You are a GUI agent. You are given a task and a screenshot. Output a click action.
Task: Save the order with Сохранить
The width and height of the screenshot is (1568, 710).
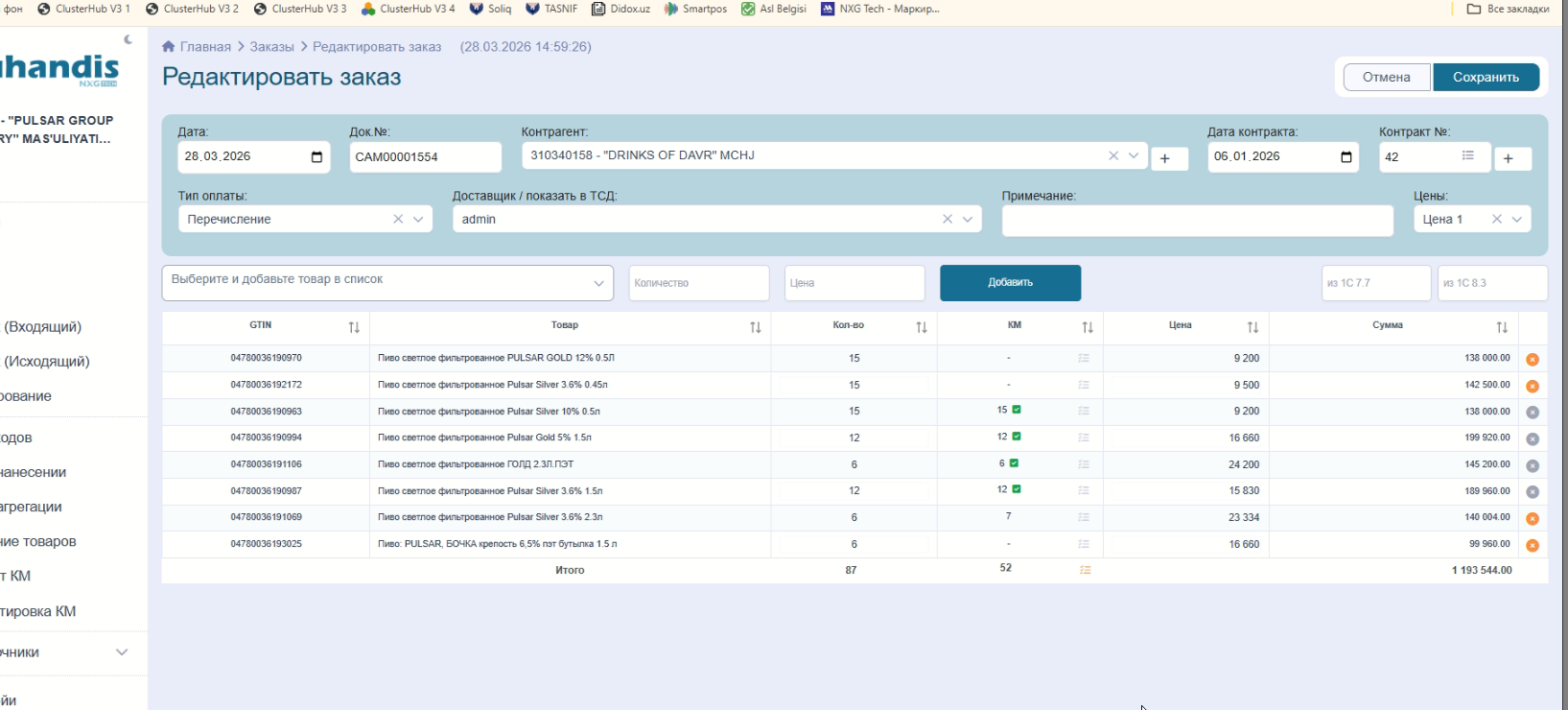[x=1486, y=77]
